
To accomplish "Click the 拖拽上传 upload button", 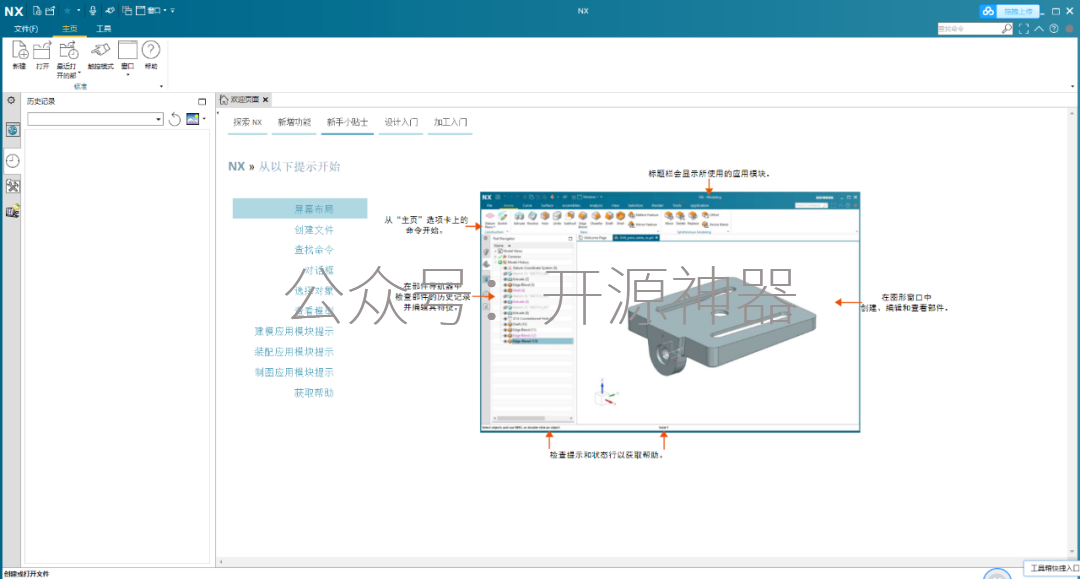I will coord(1018,11).
